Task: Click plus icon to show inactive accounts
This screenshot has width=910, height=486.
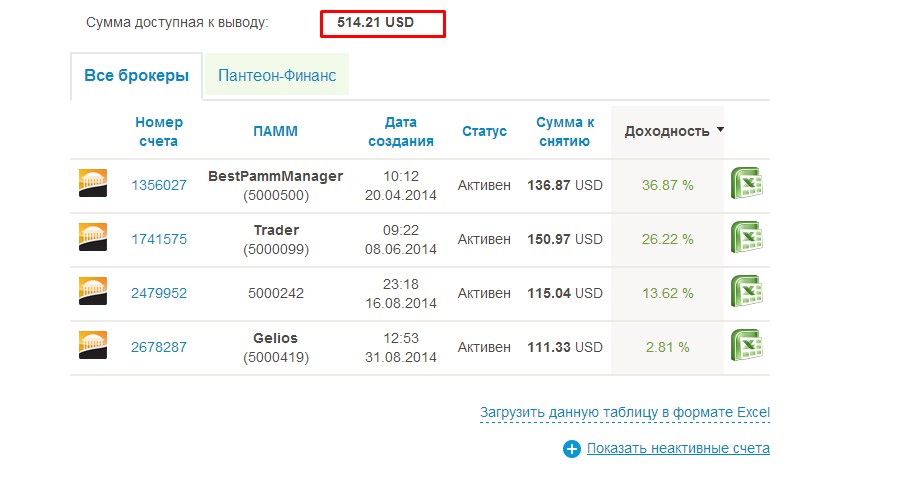Action: (x=572, y=449)
